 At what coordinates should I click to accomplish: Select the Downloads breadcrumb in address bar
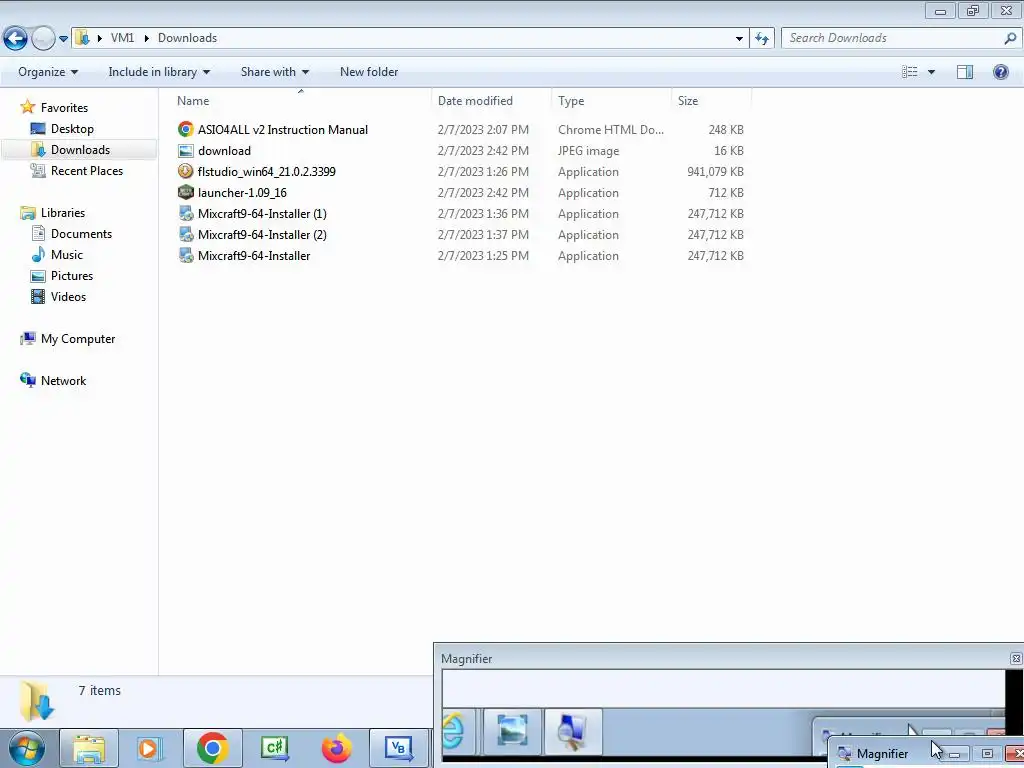point(187,38)
